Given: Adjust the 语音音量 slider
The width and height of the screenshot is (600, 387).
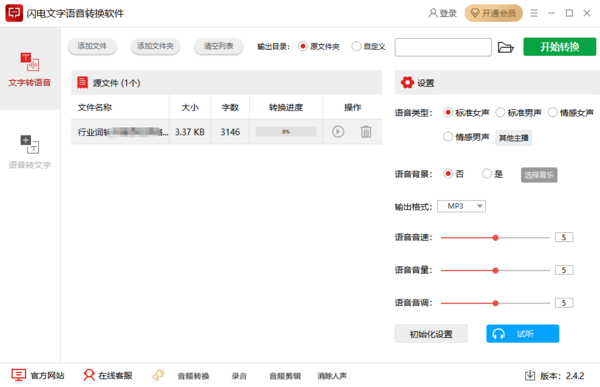Looking at the screenshot, I should (x=495, y=271).
